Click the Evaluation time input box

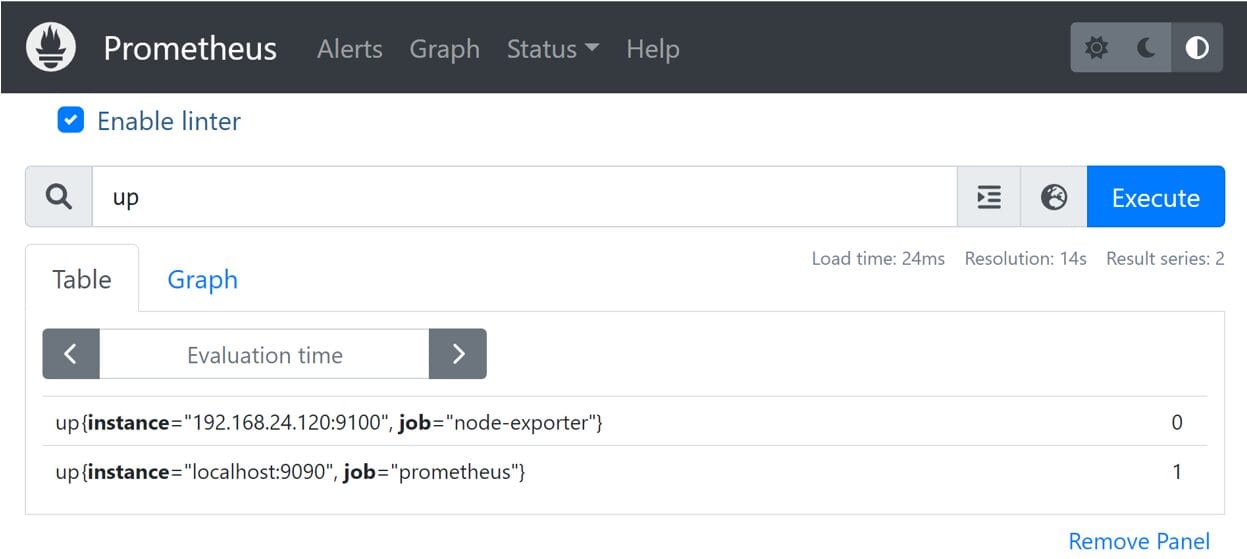264,354
